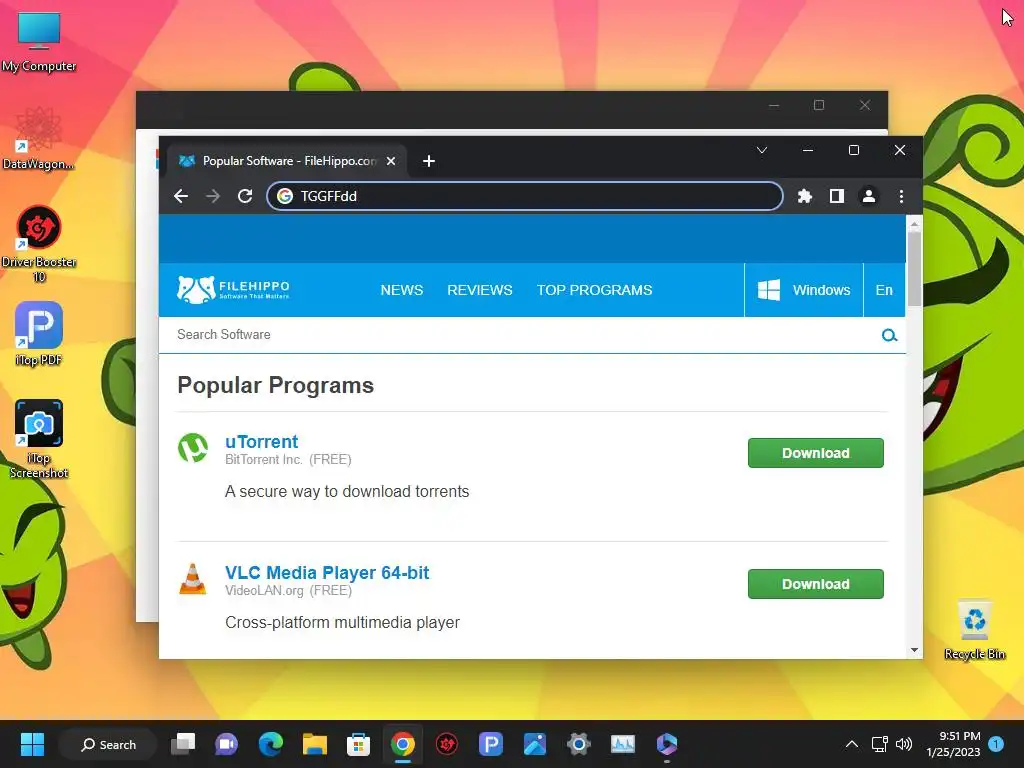Open the Chat (Teams) taskbar icon

(x=227, y=744)
